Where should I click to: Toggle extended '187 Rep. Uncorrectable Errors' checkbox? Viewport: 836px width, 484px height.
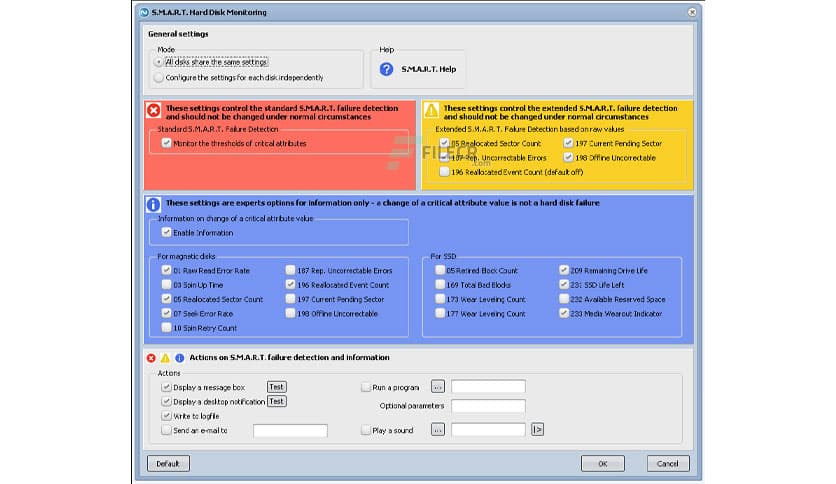pyautogui.click(x=444, y=158)
